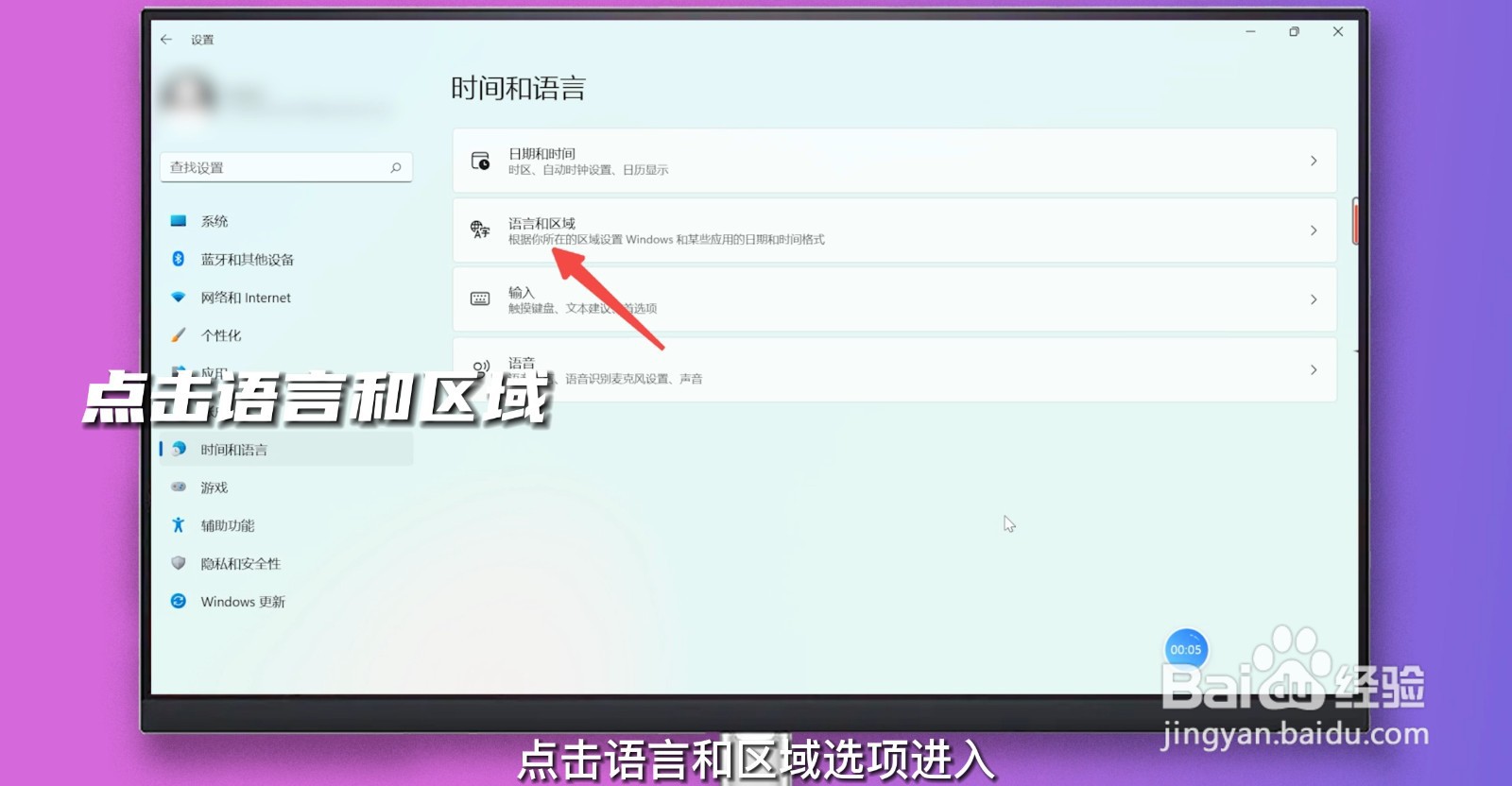
Task: Click the page scrollbar thumb
Action: (1355, 221)
